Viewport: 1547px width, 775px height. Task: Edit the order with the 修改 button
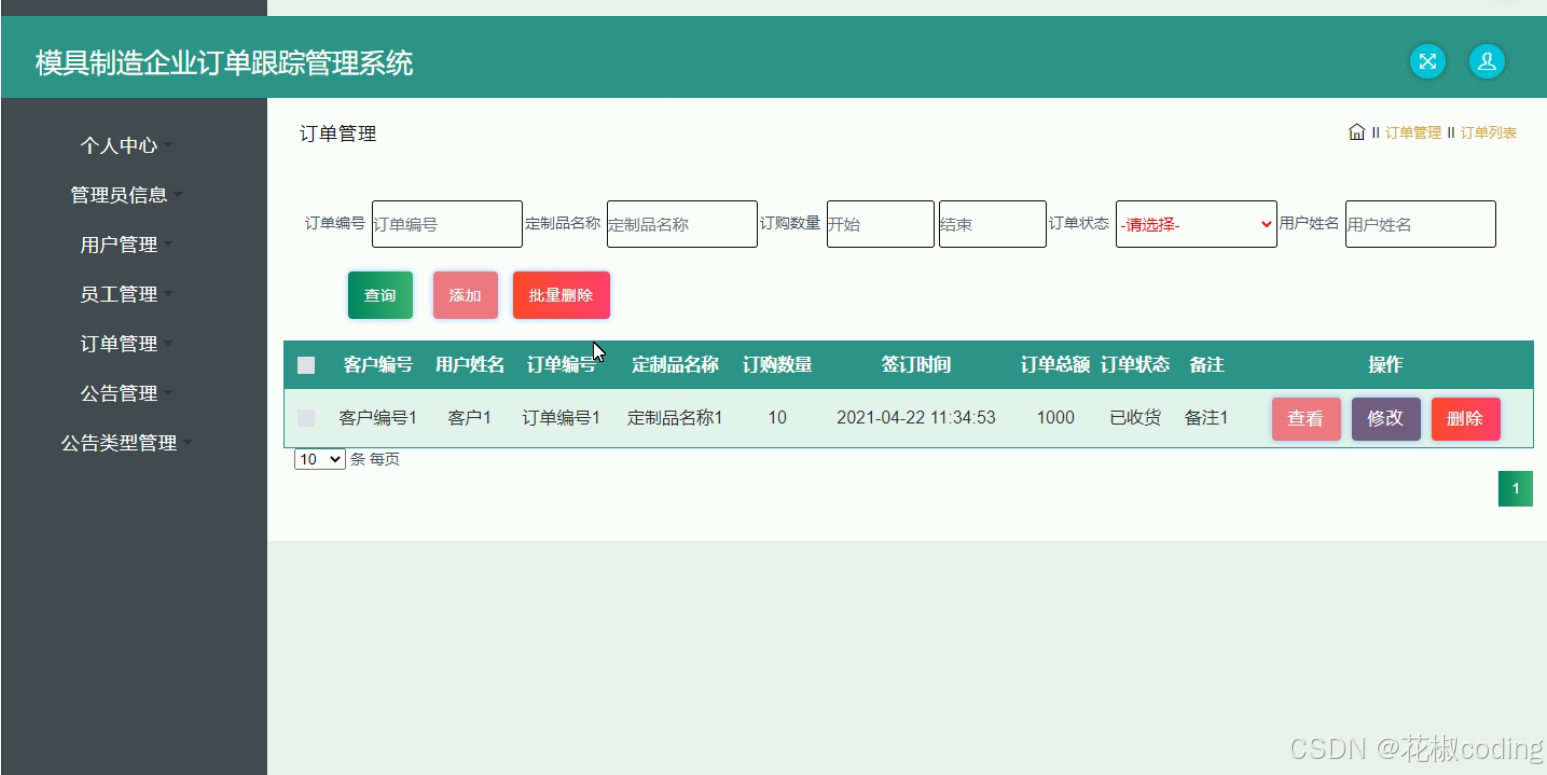(1386, 419)
